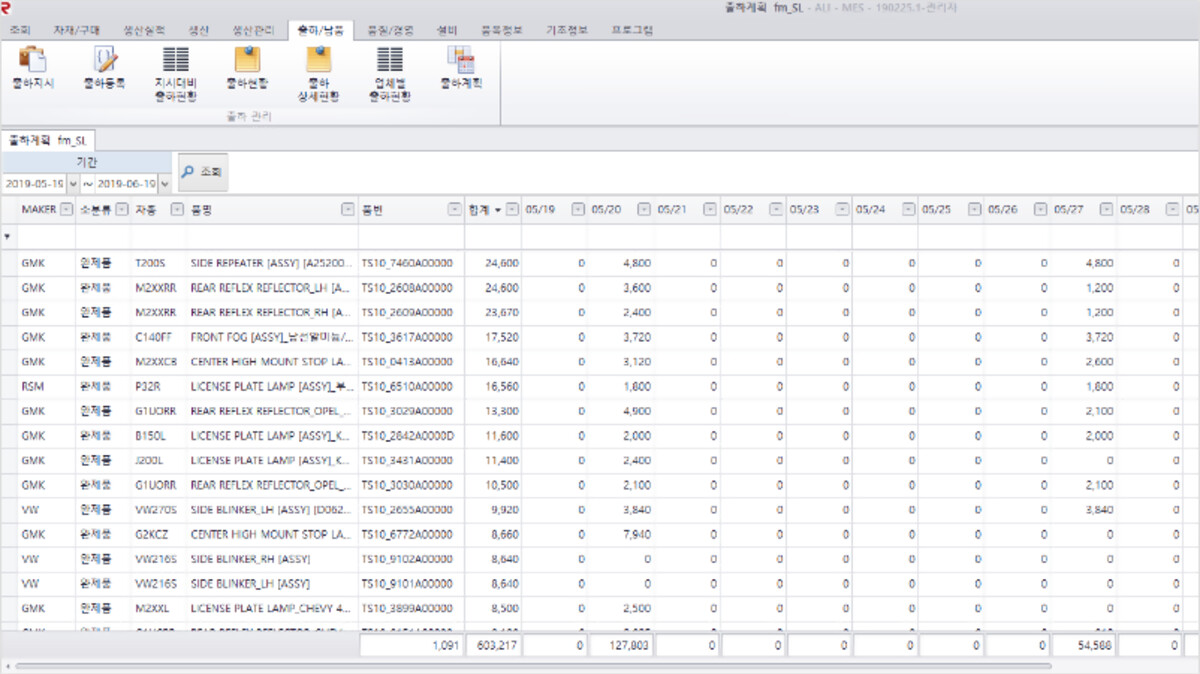Screen dimensions: 1200x674
Task: Open the 차종 column filter dropdown
Action: 177,209
